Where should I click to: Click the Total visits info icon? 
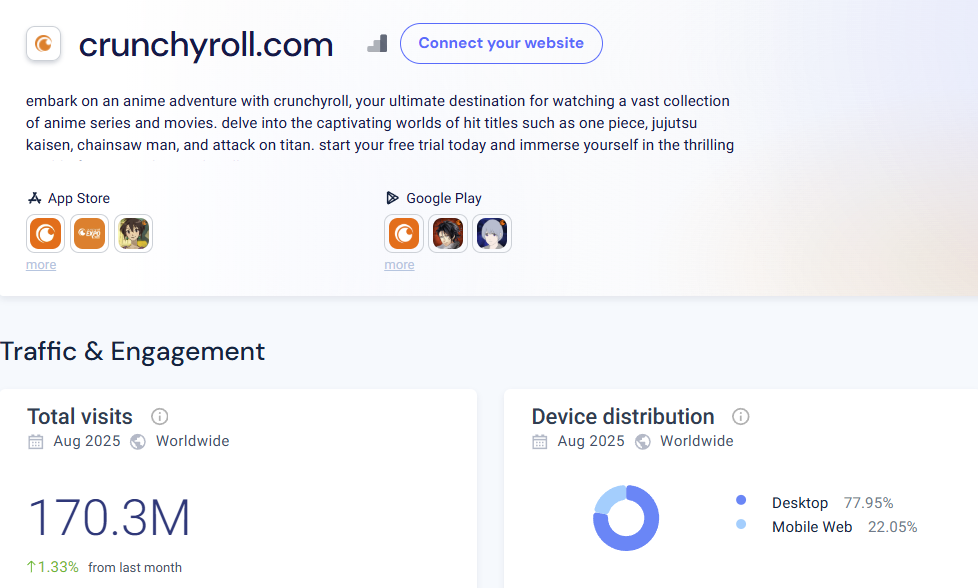[x=160, y=417]
